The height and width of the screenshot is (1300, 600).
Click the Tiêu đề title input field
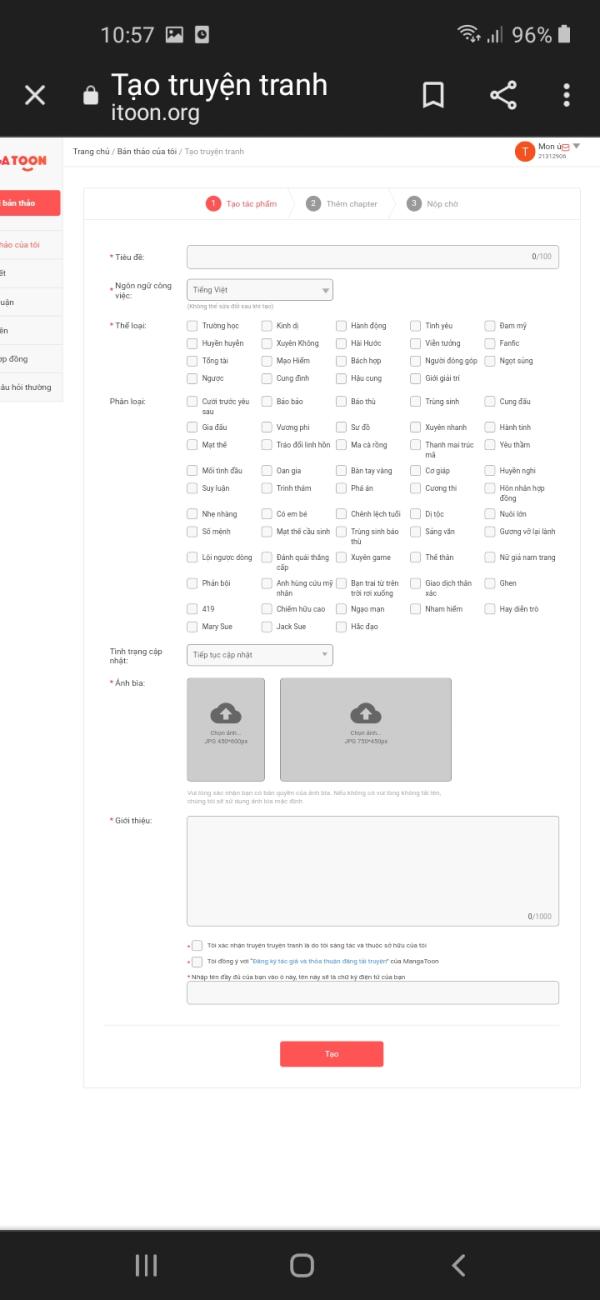[x=372, y=257]
